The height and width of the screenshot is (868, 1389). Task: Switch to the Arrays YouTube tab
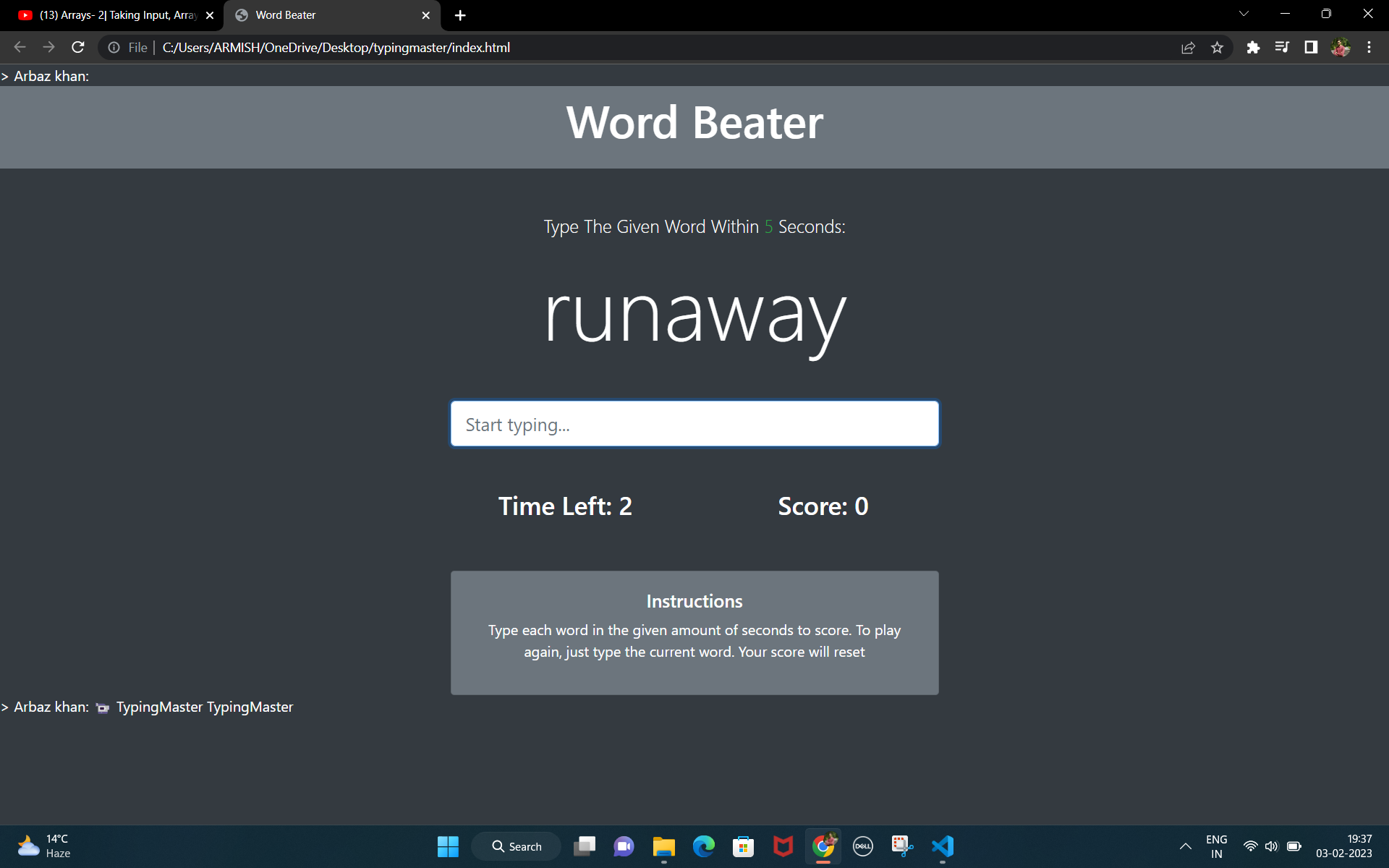(x=109, y=14)
